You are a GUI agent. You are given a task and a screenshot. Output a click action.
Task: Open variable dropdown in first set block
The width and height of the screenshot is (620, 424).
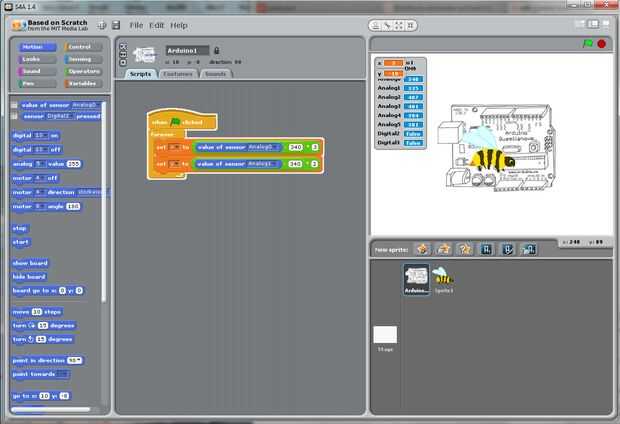click(175, 147)
